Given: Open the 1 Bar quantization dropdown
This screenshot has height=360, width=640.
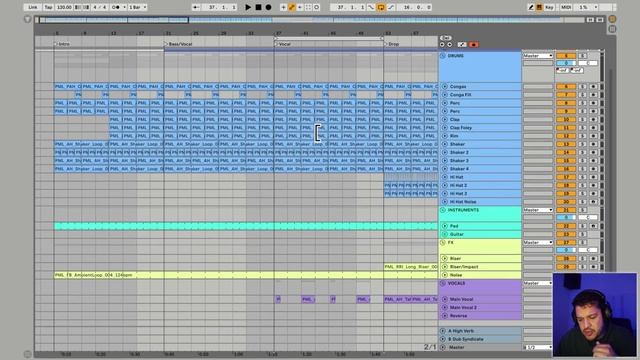Looking at the screenshot, I should [137, 7].
